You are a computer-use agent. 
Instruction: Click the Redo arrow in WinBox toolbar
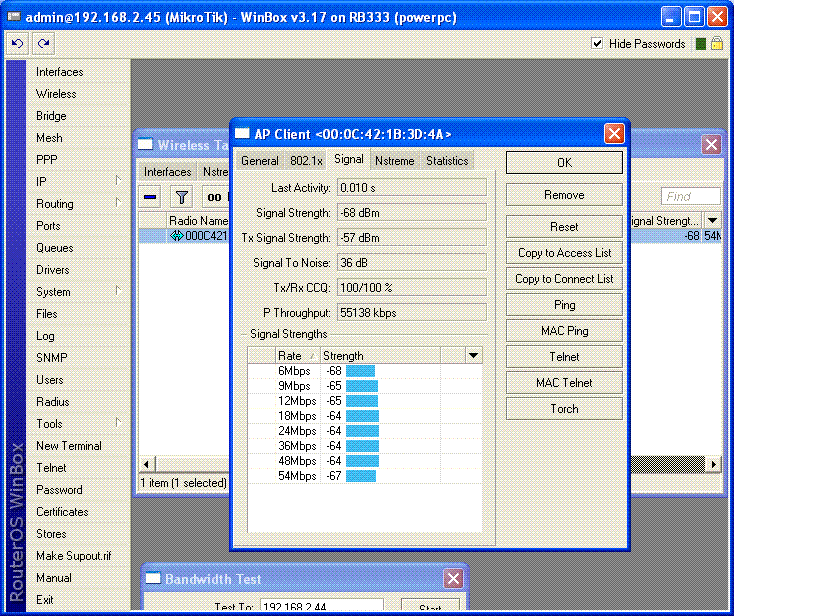(x=43, y=43)
